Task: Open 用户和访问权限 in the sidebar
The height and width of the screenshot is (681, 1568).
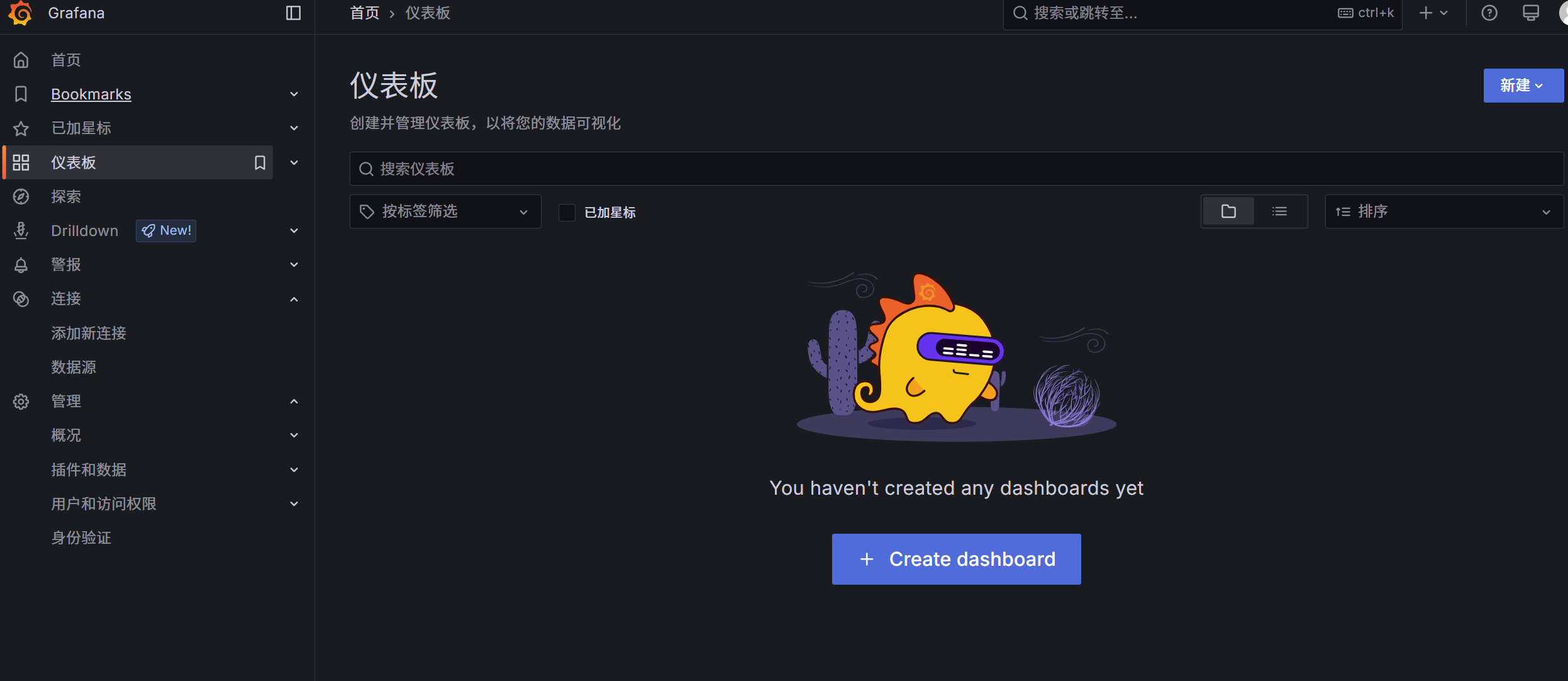Action: tap(104, 504)
